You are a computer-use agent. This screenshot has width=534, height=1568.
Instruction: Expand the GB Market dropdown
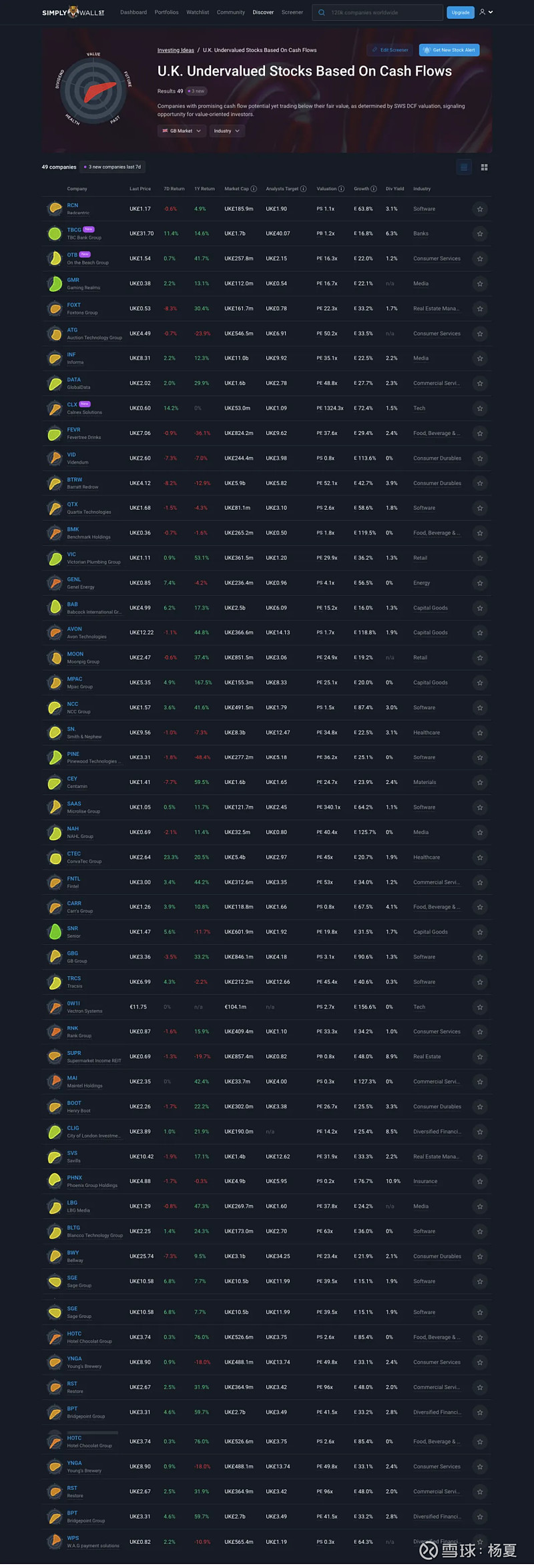tap(182, 131)
